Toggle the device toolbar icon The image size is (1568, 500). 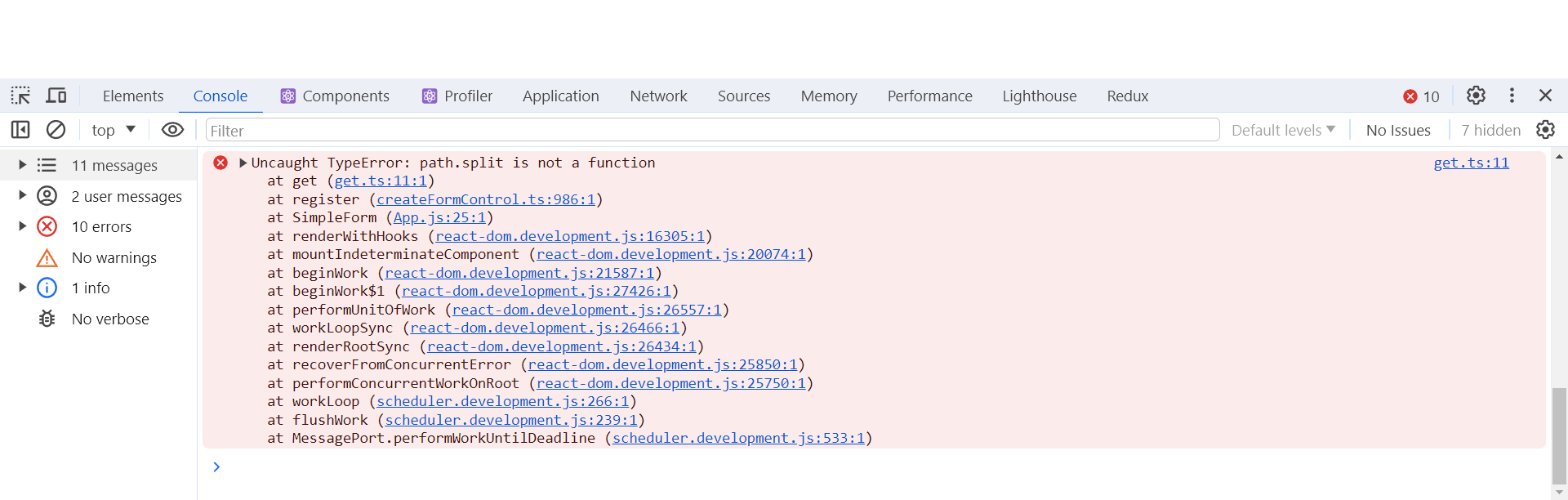(x=56, y=96)
